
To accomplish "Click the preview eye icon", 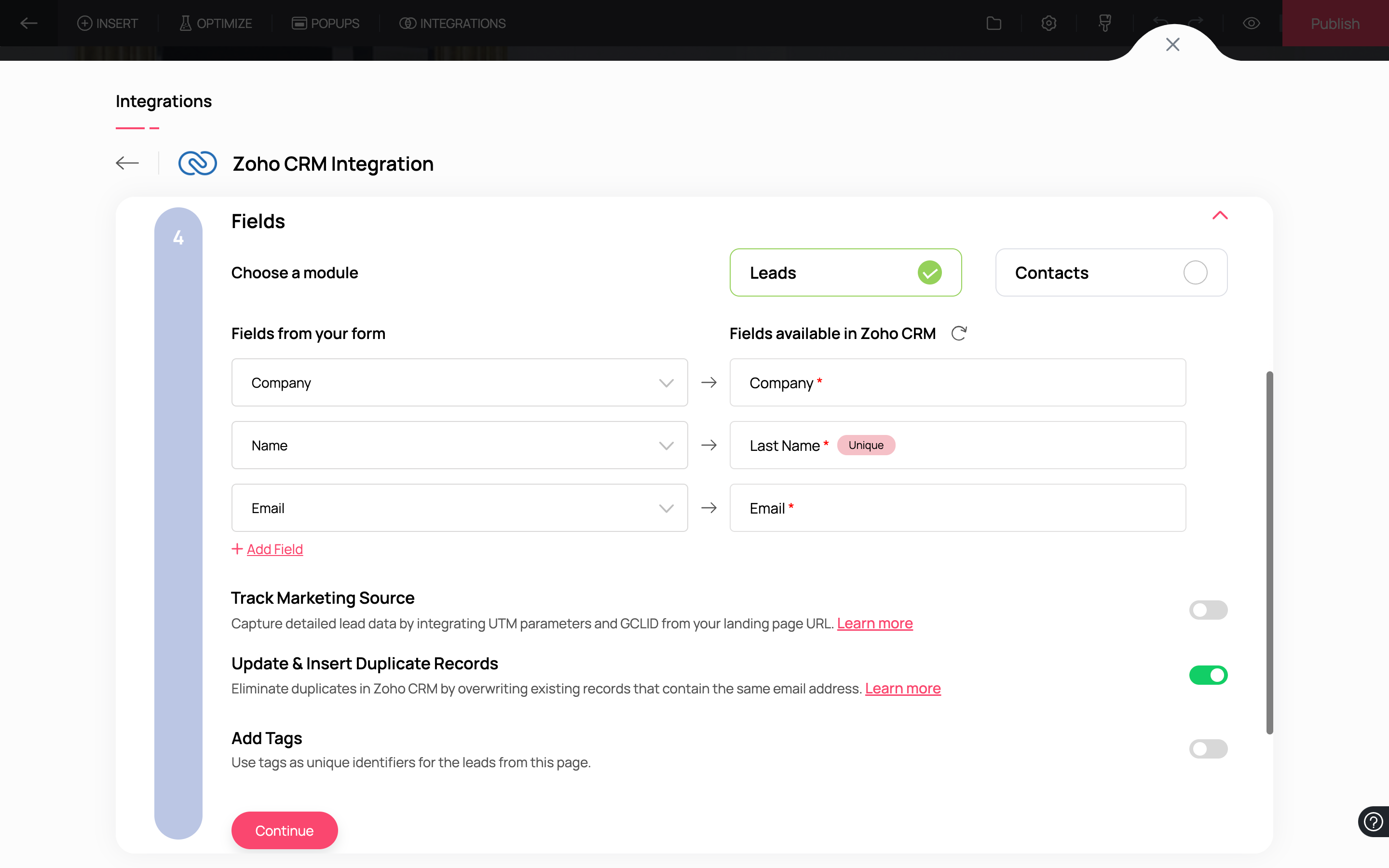I will (1251, 24).
